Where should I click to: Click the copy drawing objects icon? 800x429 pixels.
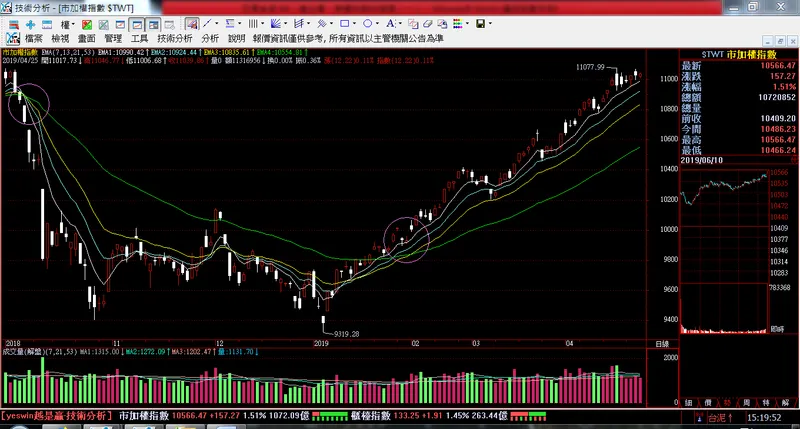pos(413,24)
